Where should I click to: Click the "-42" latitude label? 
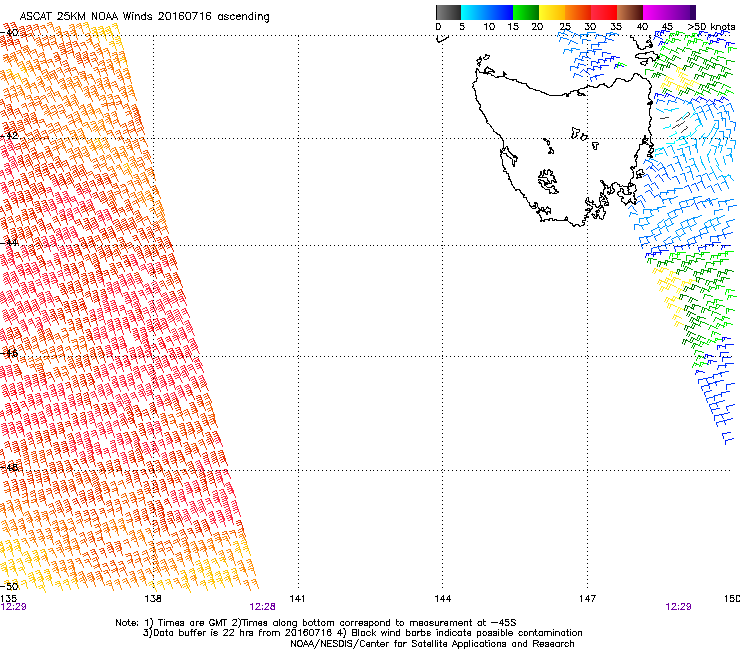(9, 135)
